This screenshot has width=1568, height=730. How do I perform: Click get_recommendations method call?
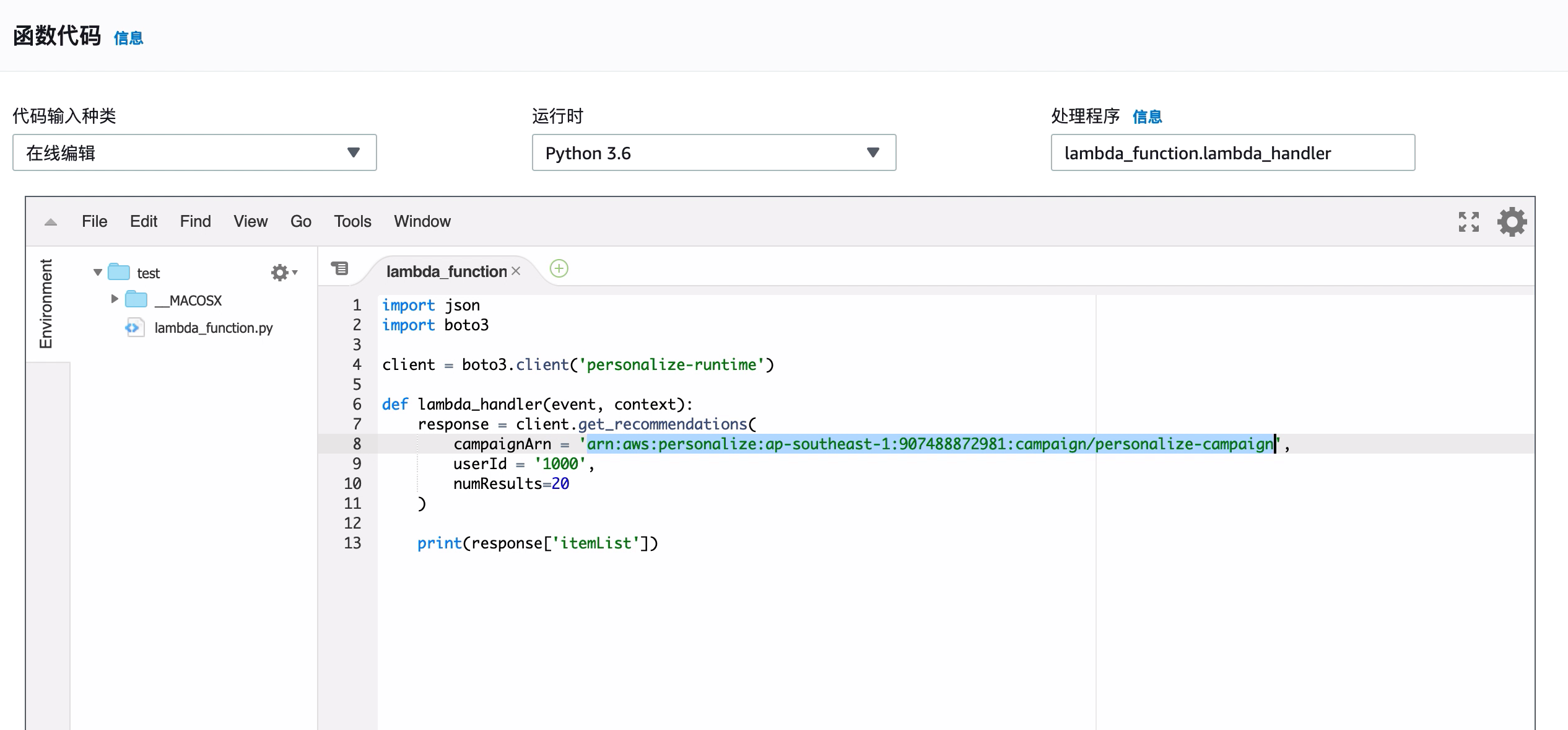663,424
